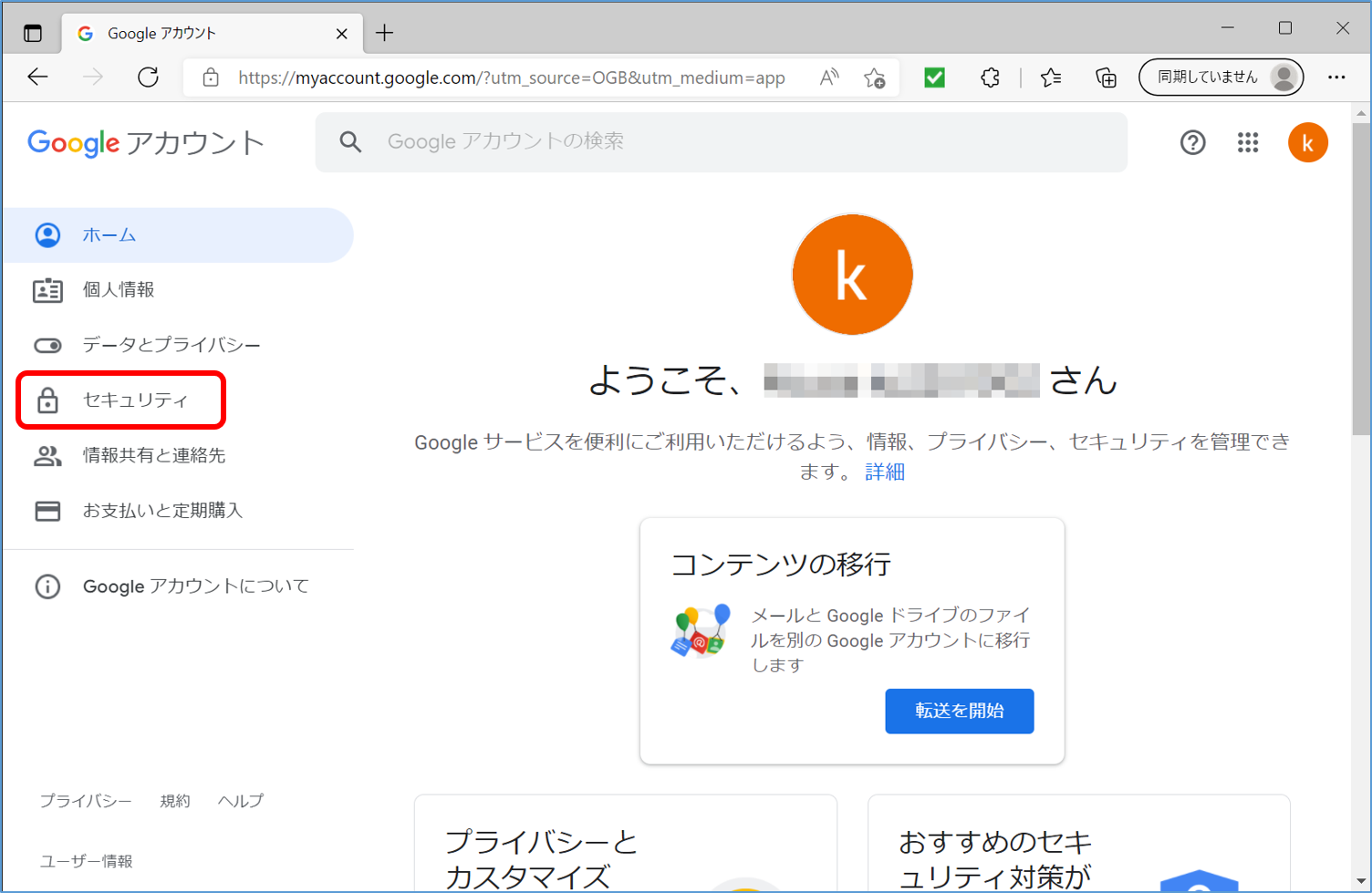The height and width of the screenshot is (893, 1372).
Task: Maximize the browser window
Action: pyautogui.click(x=1285, y=28)
